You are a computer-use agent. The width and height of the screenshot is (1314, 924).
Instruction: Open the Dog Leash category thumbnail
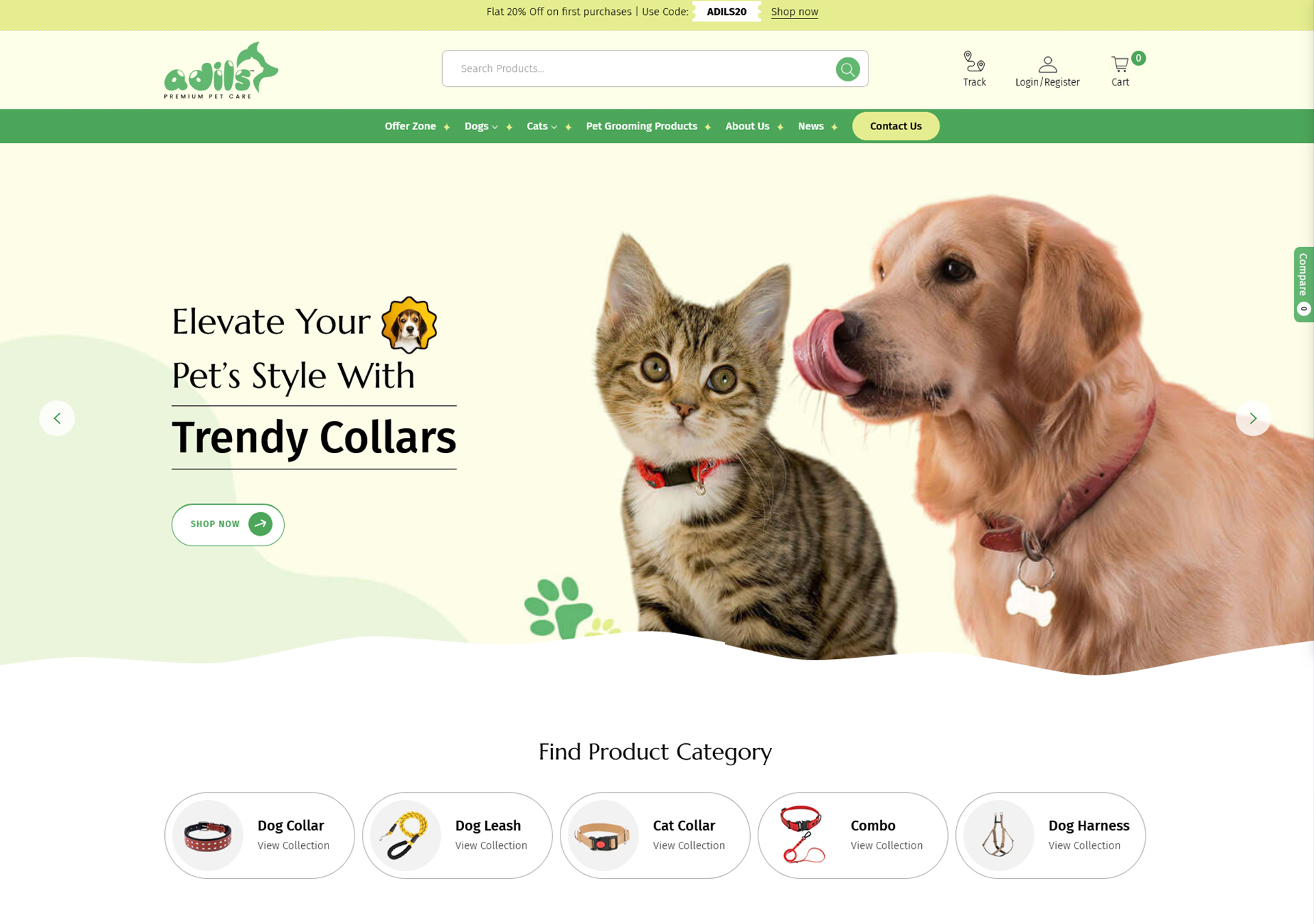405,835
